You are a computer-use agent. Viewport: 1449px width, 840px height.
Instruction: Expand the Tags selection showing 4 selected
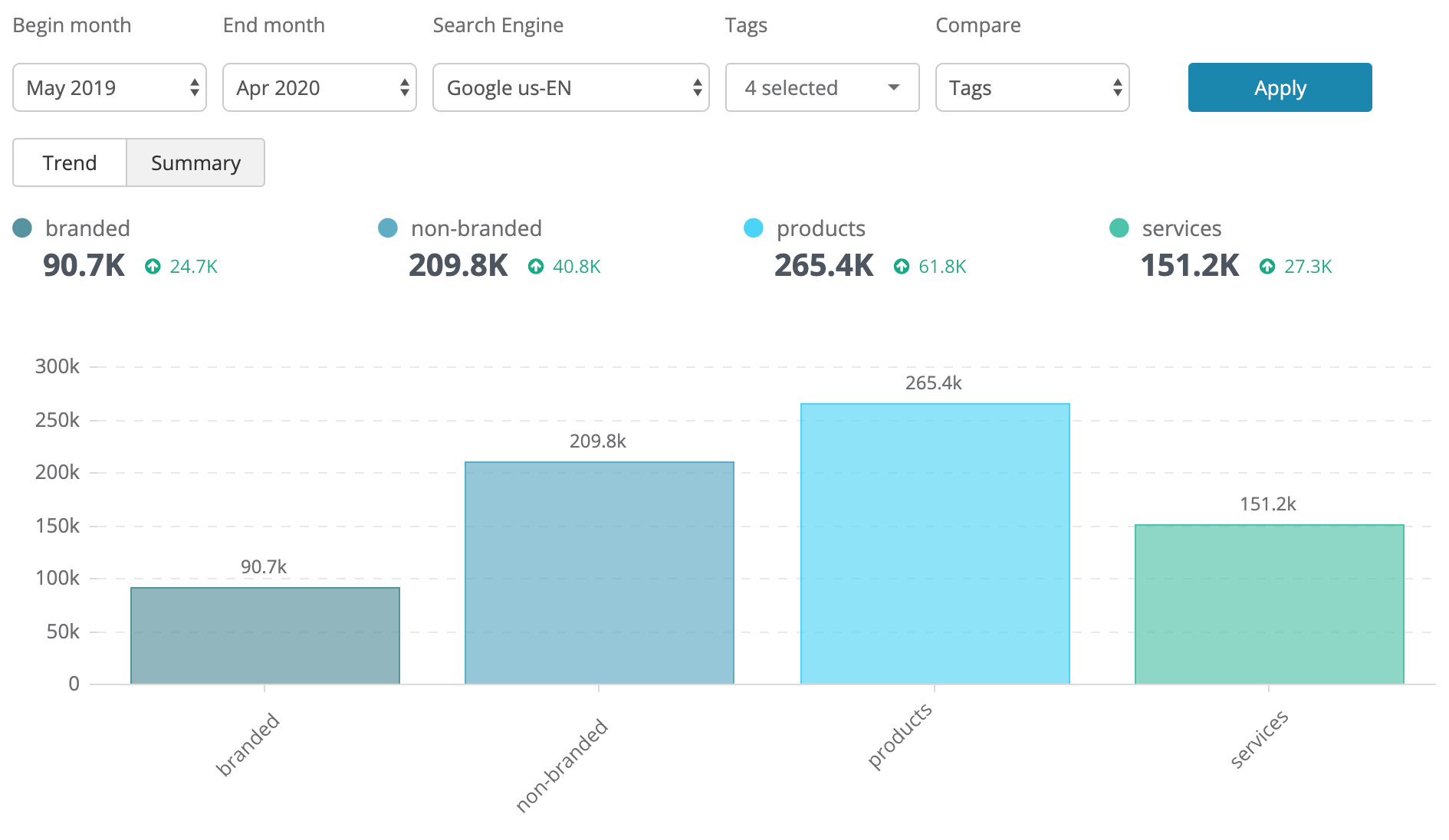pos(821,87)
